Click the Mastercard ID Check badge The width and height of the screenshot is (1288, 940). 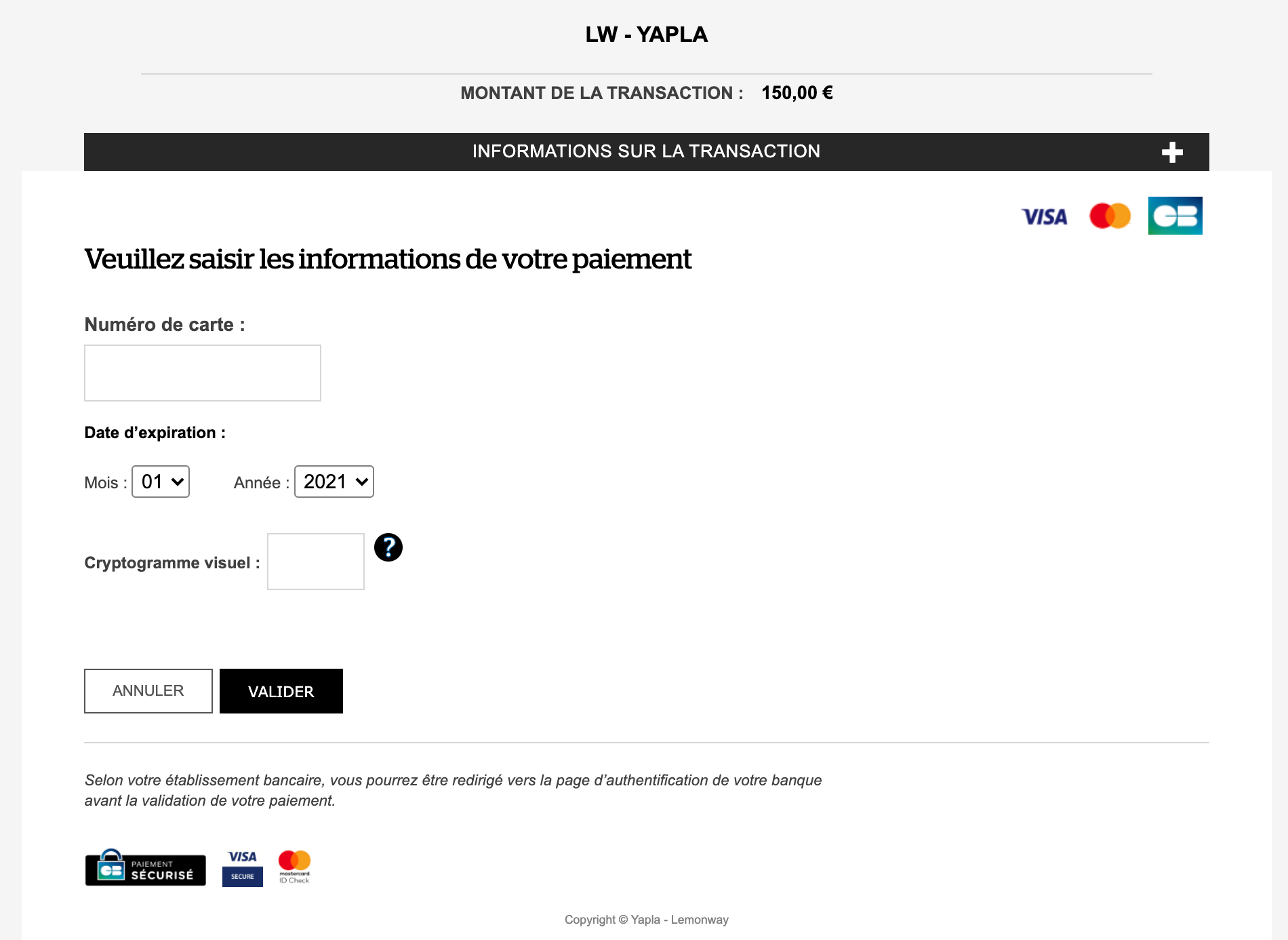(x=294, y=867)
